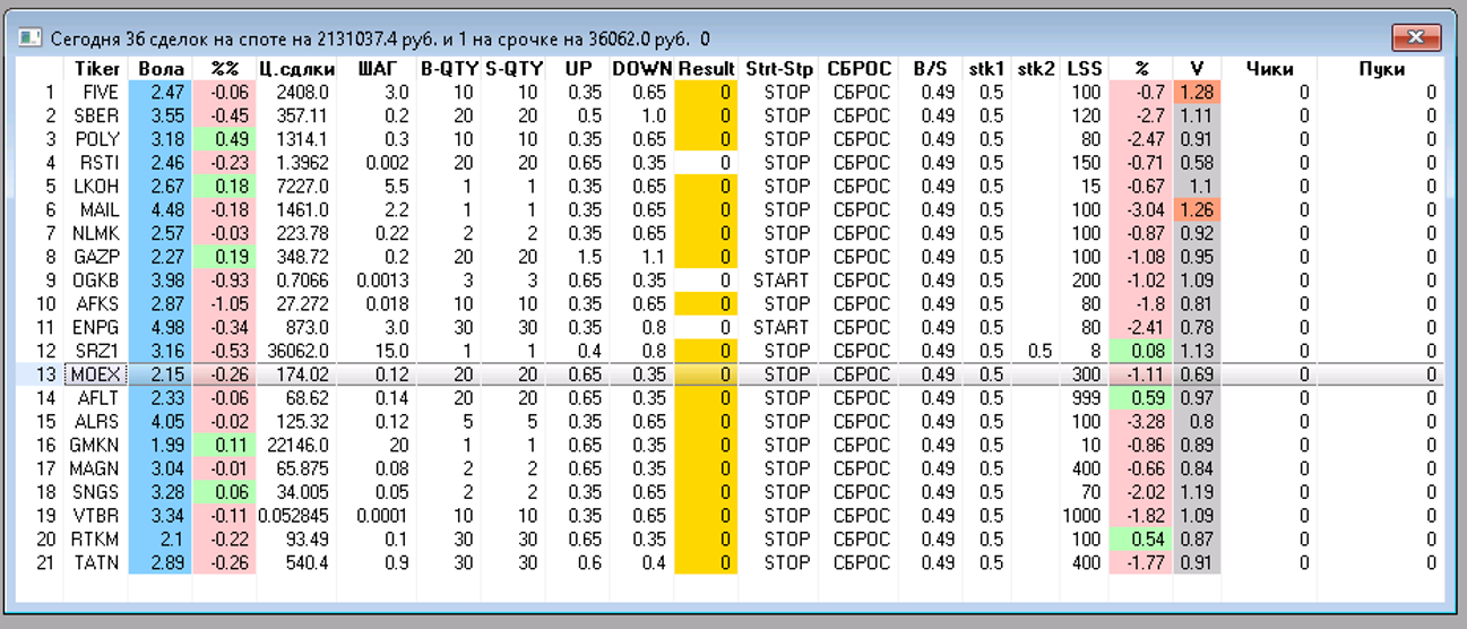
Task: Click the 0.0013 step value
Action: click(382, 280)
